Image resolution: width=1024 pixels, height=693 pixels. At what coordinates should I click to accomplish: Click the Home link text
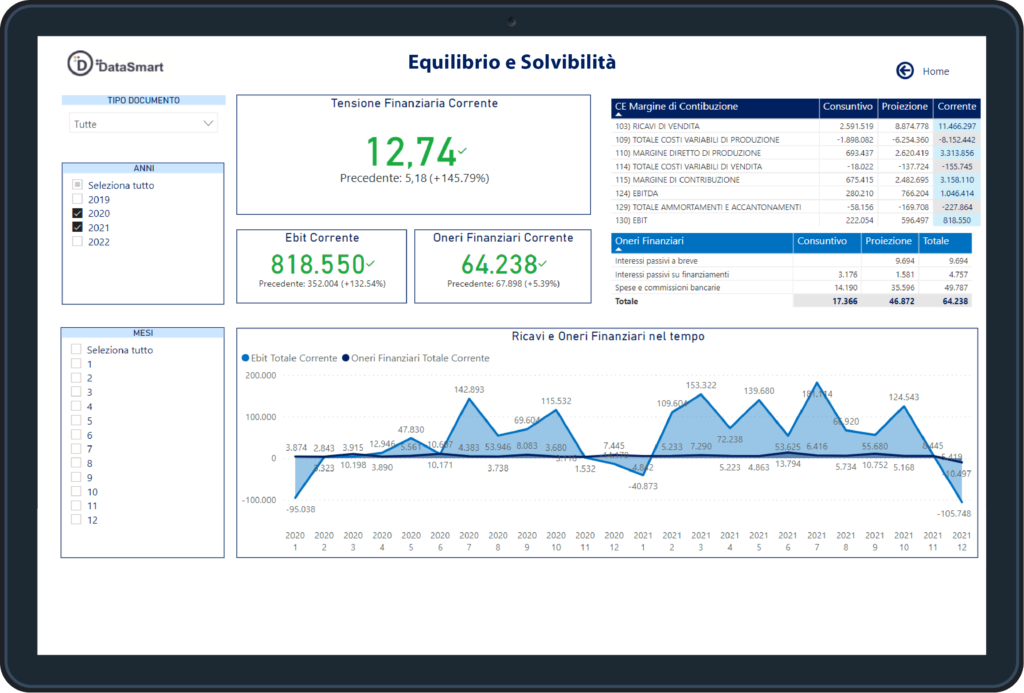(x=936, y=71)
